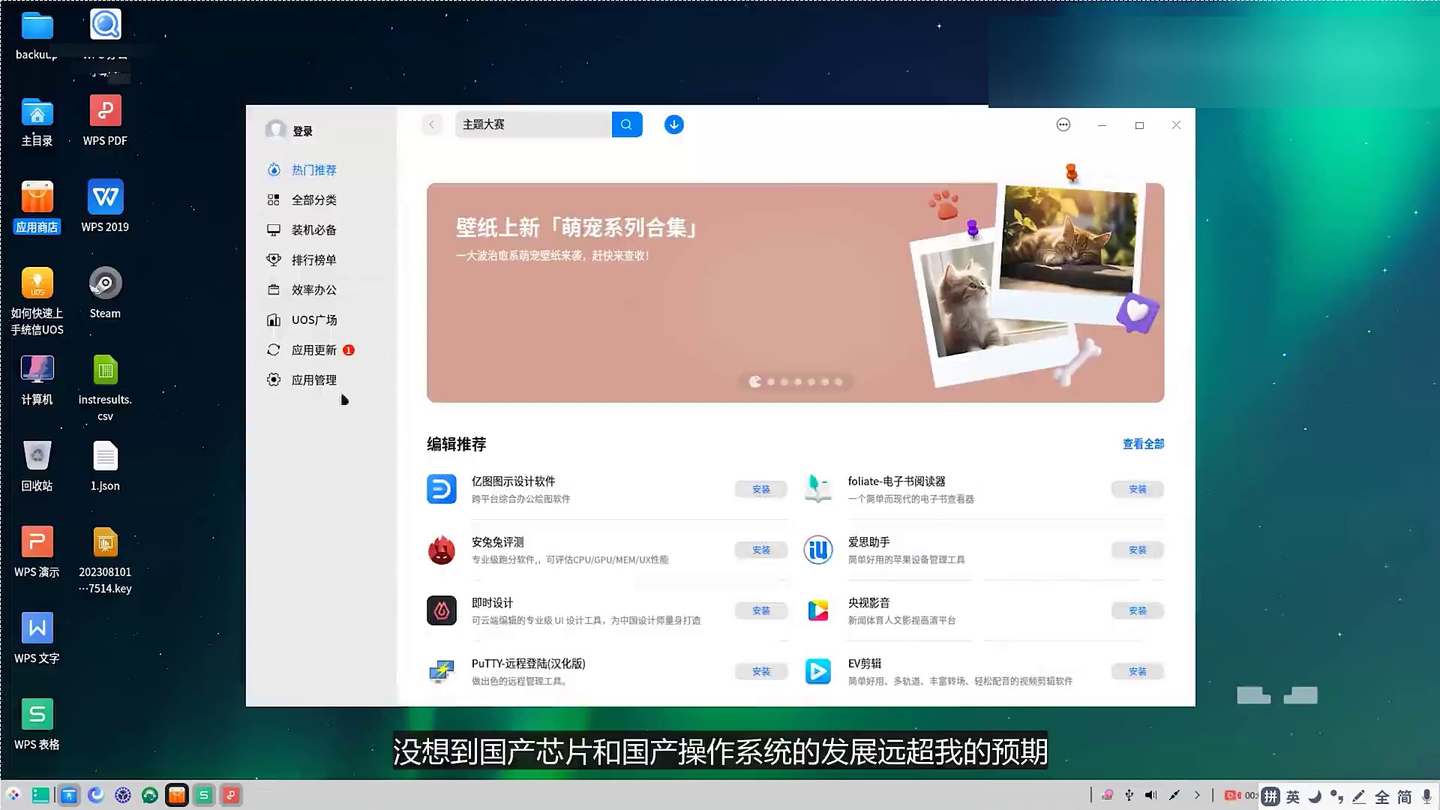Open 亿图图示设计软件 app icon

click(x=442, y=489)
